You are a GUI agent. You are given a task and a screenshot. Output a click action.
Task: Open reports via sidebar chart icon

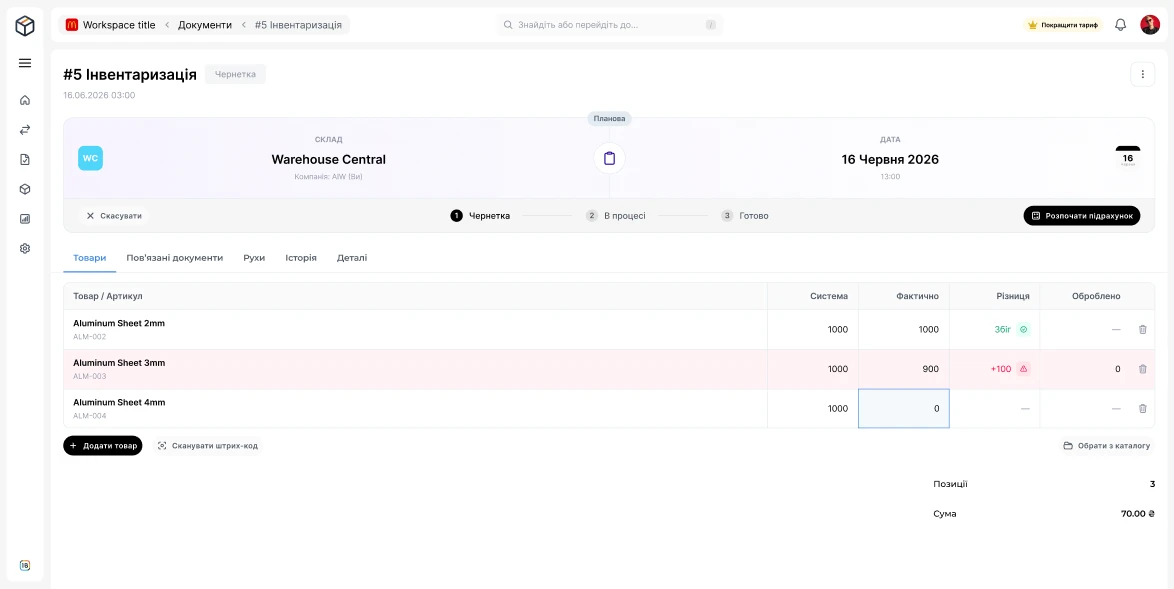25,219
